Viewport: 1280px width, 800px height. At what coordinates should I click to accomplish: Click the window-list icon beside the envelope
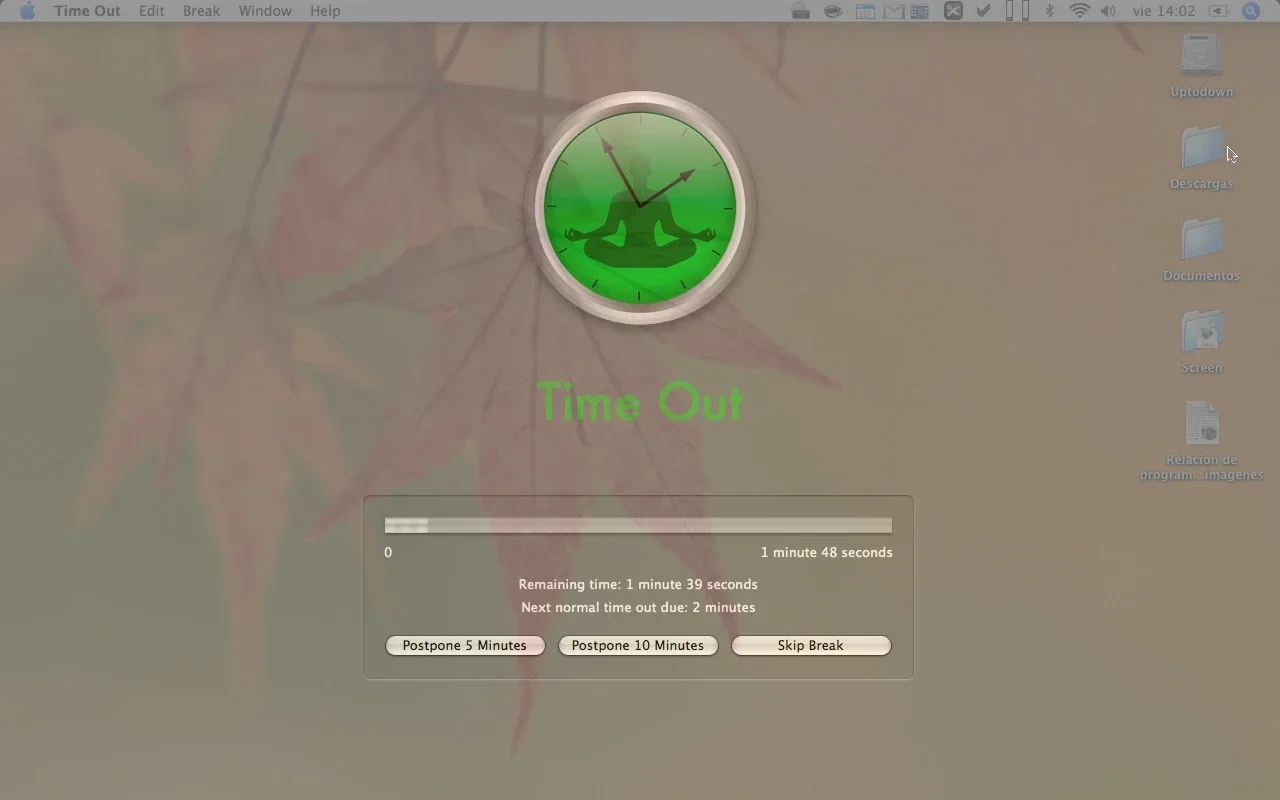pos(920,11)
